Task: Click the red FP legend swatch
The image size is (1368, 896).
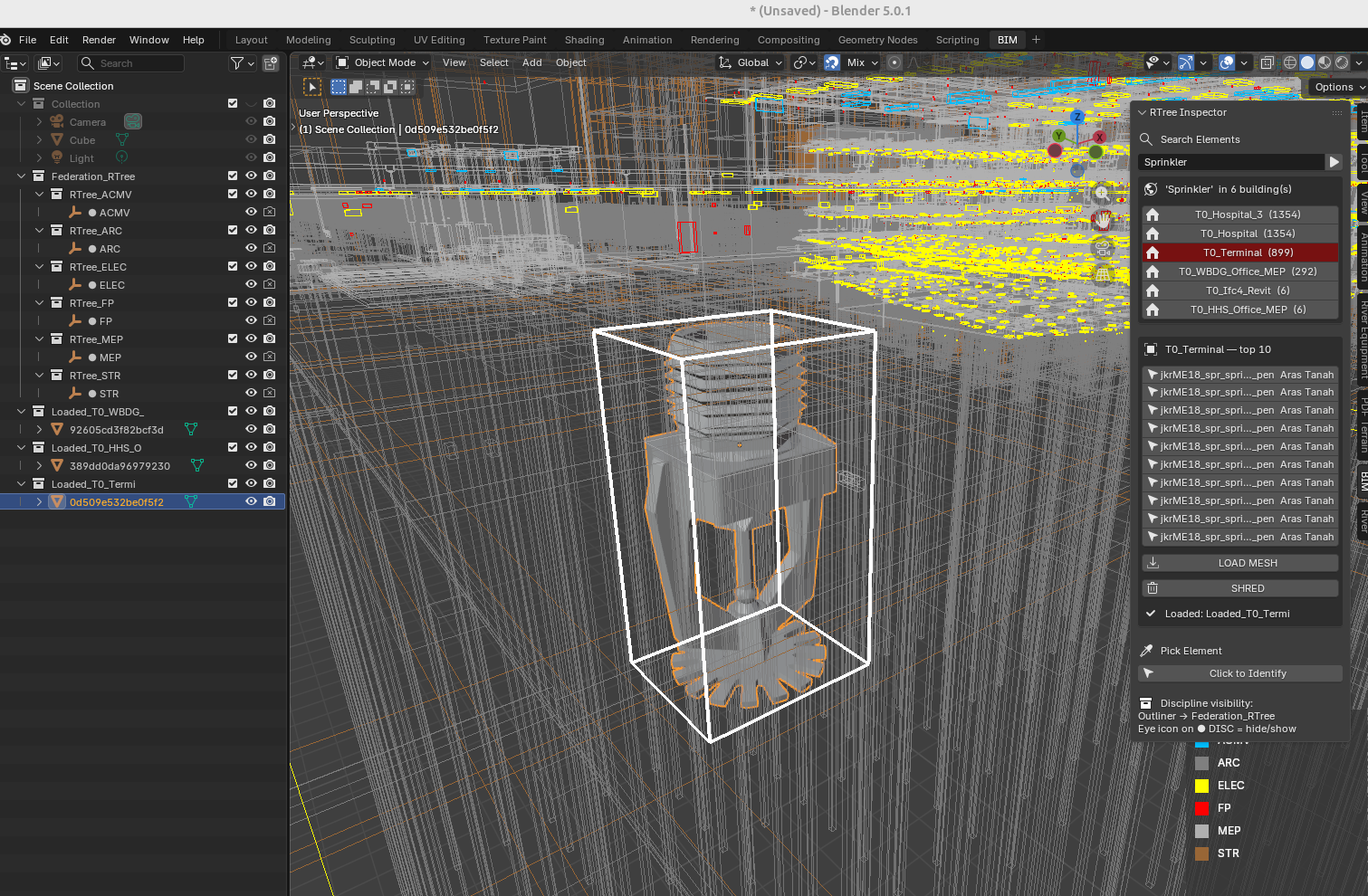Action: coord(1201,808)
